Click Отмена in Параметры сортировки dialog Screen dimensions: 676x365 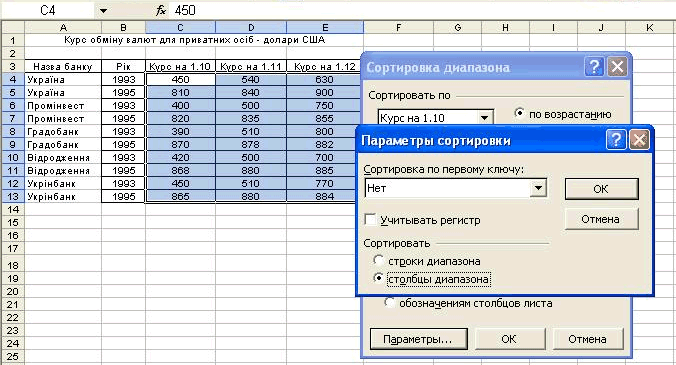[x=601, y=219]
